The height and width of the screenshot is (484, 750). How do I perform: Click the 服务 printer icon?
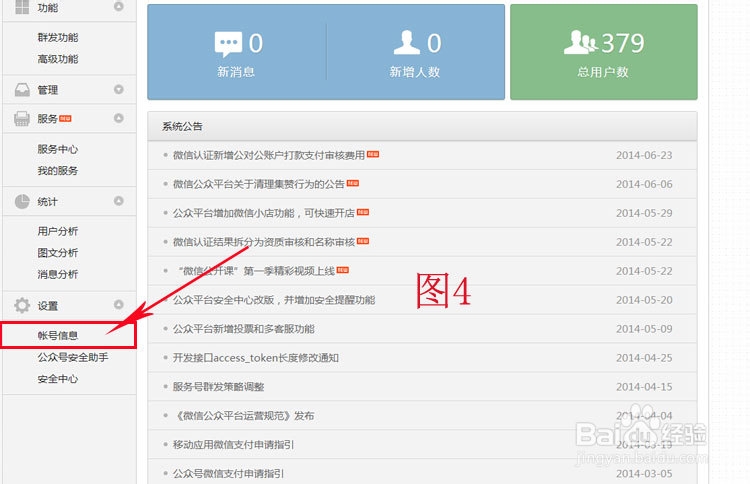[22, 119]
